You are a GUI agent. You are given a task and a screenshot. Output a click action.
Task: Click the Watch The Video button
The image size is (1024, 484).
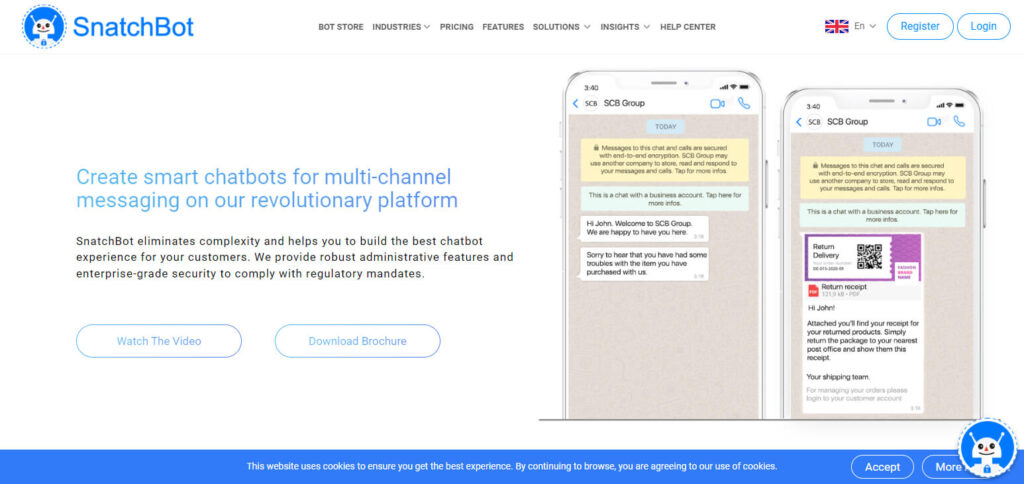tap(159, 341)
